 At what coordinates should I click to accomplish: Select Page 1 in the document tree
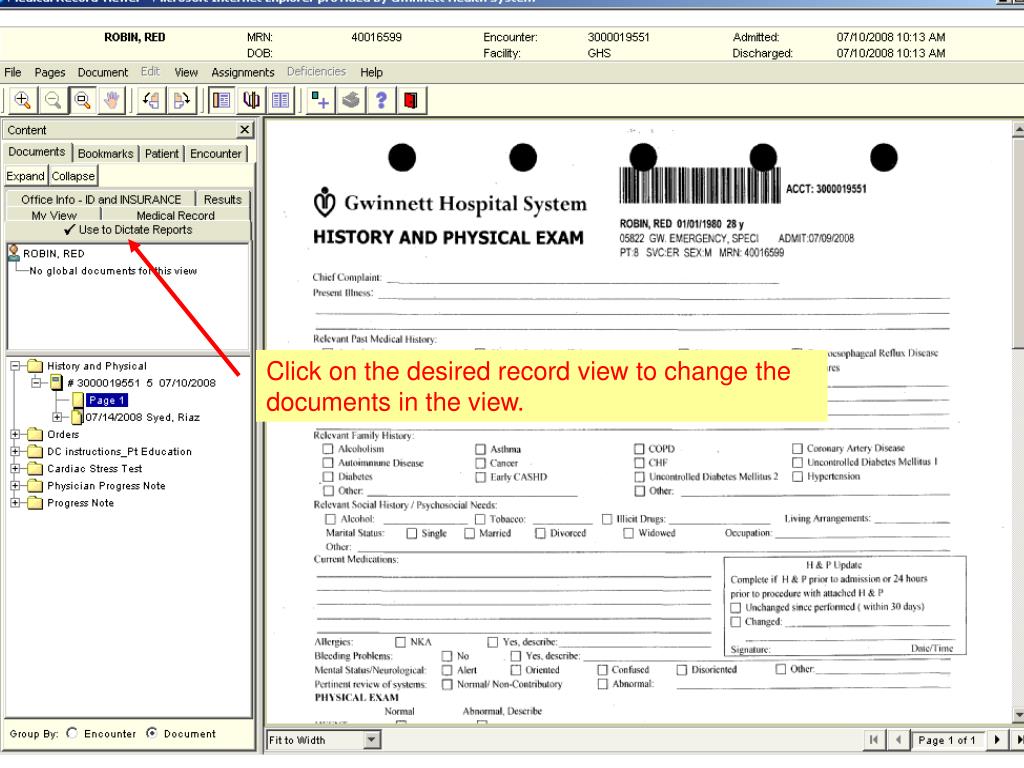point(106,400)
